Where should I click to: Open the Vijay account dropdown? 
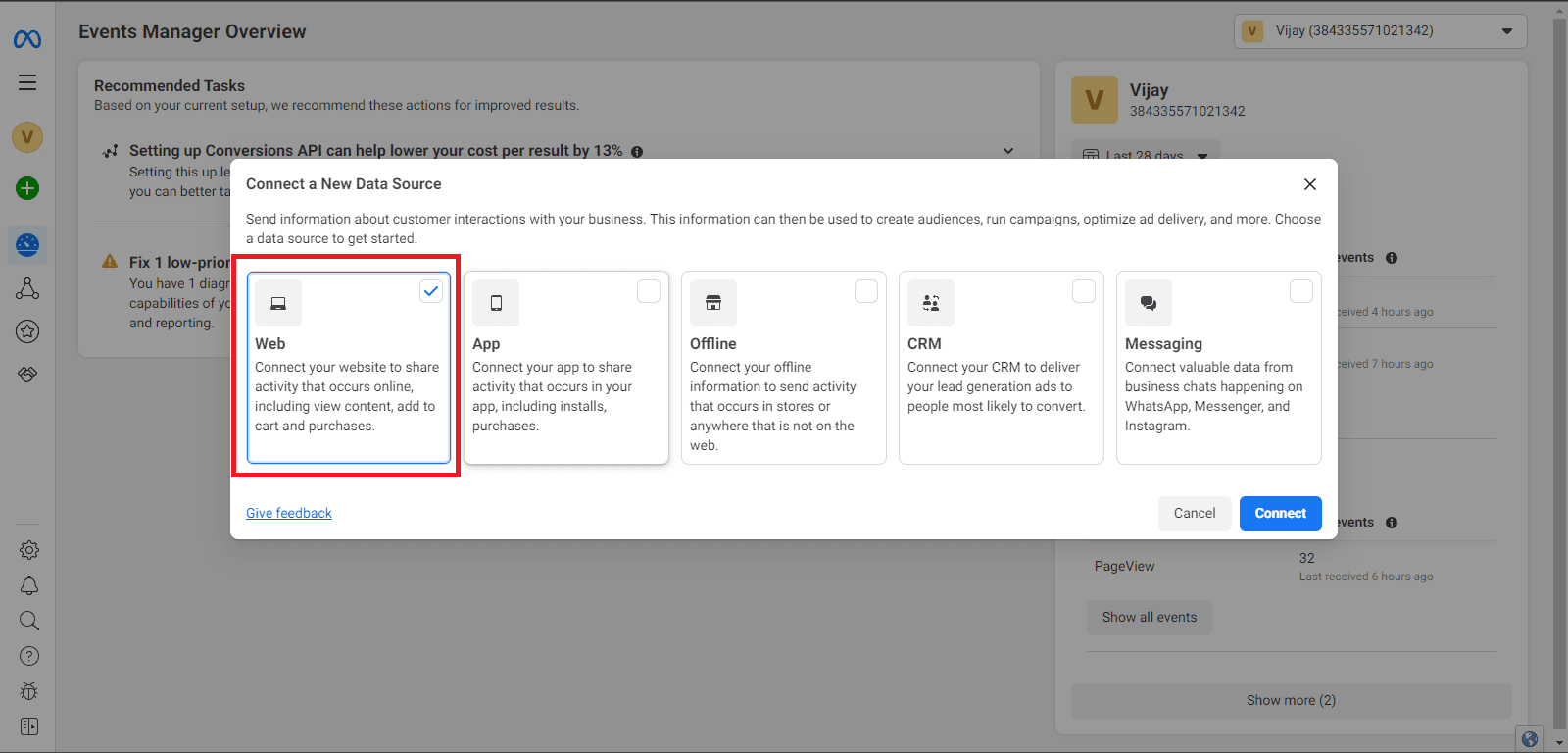click(1380, 31)
